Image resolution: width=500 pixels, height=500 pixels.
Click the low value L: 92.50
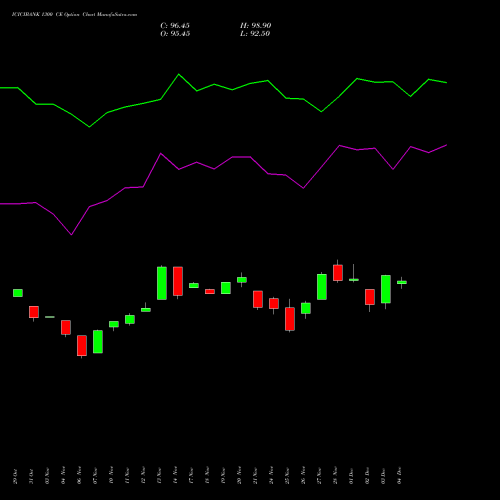tap(255, 34)
